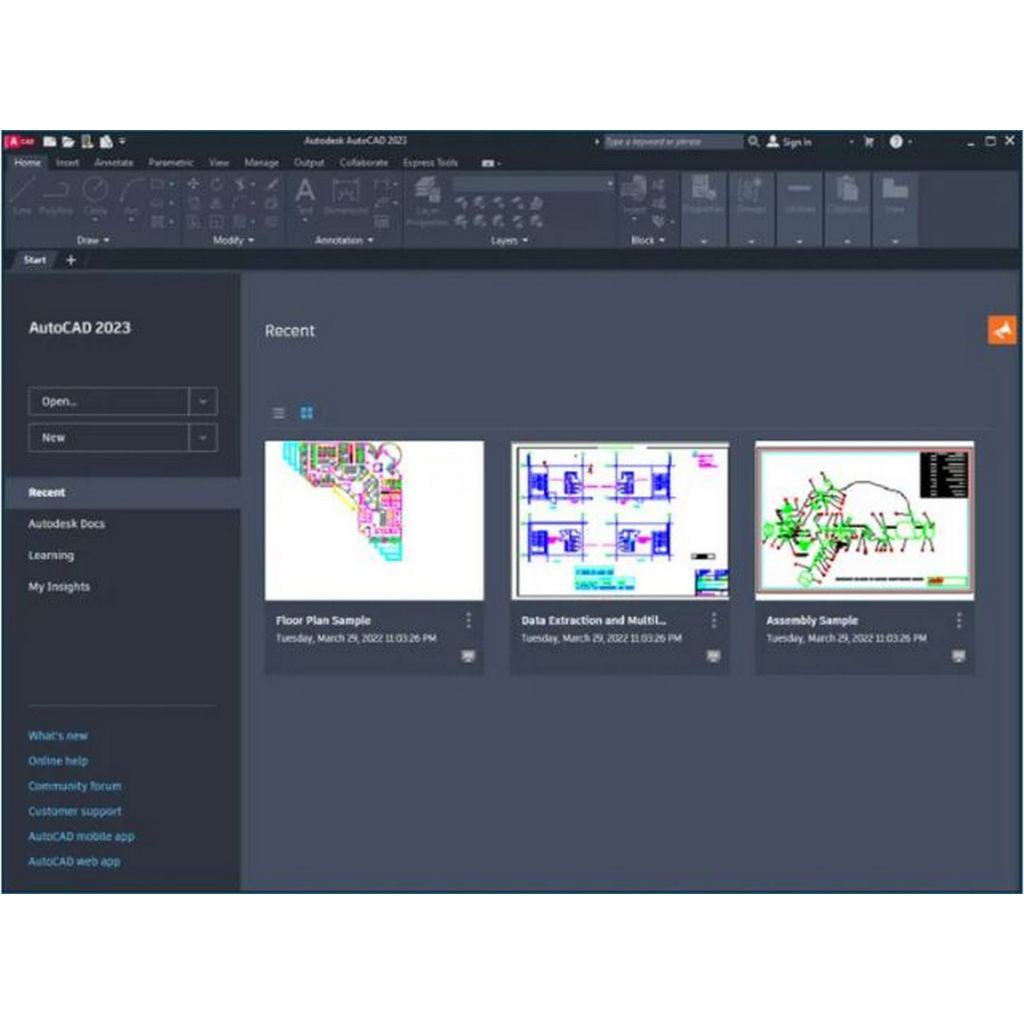Click the New button

[x=109, y=438]
